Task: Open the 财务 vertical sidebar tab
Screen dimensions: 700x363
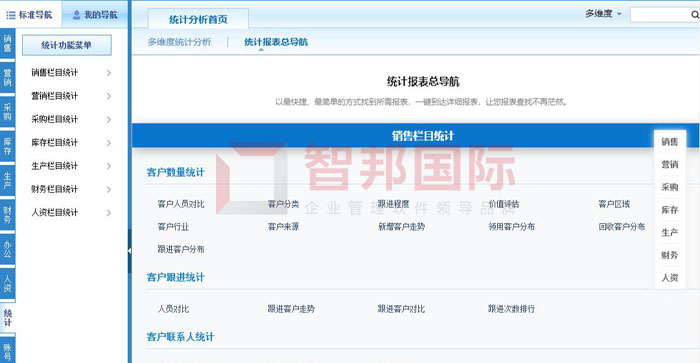Action: pos(8,215)
